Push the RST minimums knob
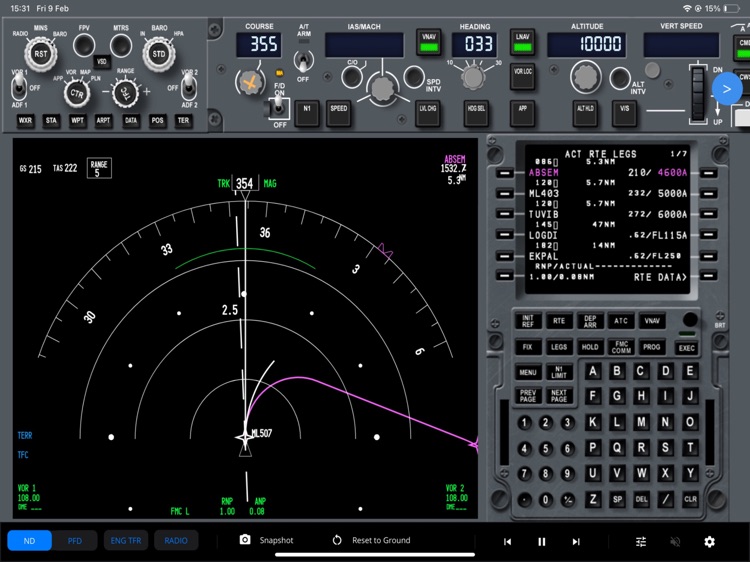Image resolution: width=750 pixels, height=562 pixels. [41, 54]
